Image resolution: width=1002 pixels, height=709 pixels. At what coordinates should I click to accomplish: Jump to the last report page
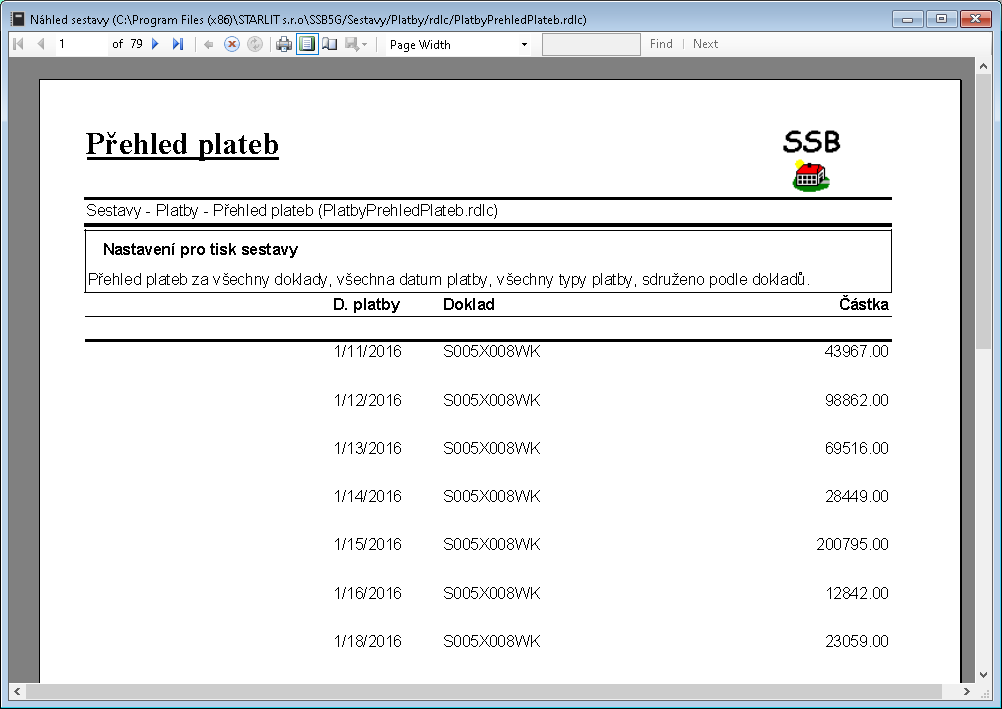tap(178, 44)
